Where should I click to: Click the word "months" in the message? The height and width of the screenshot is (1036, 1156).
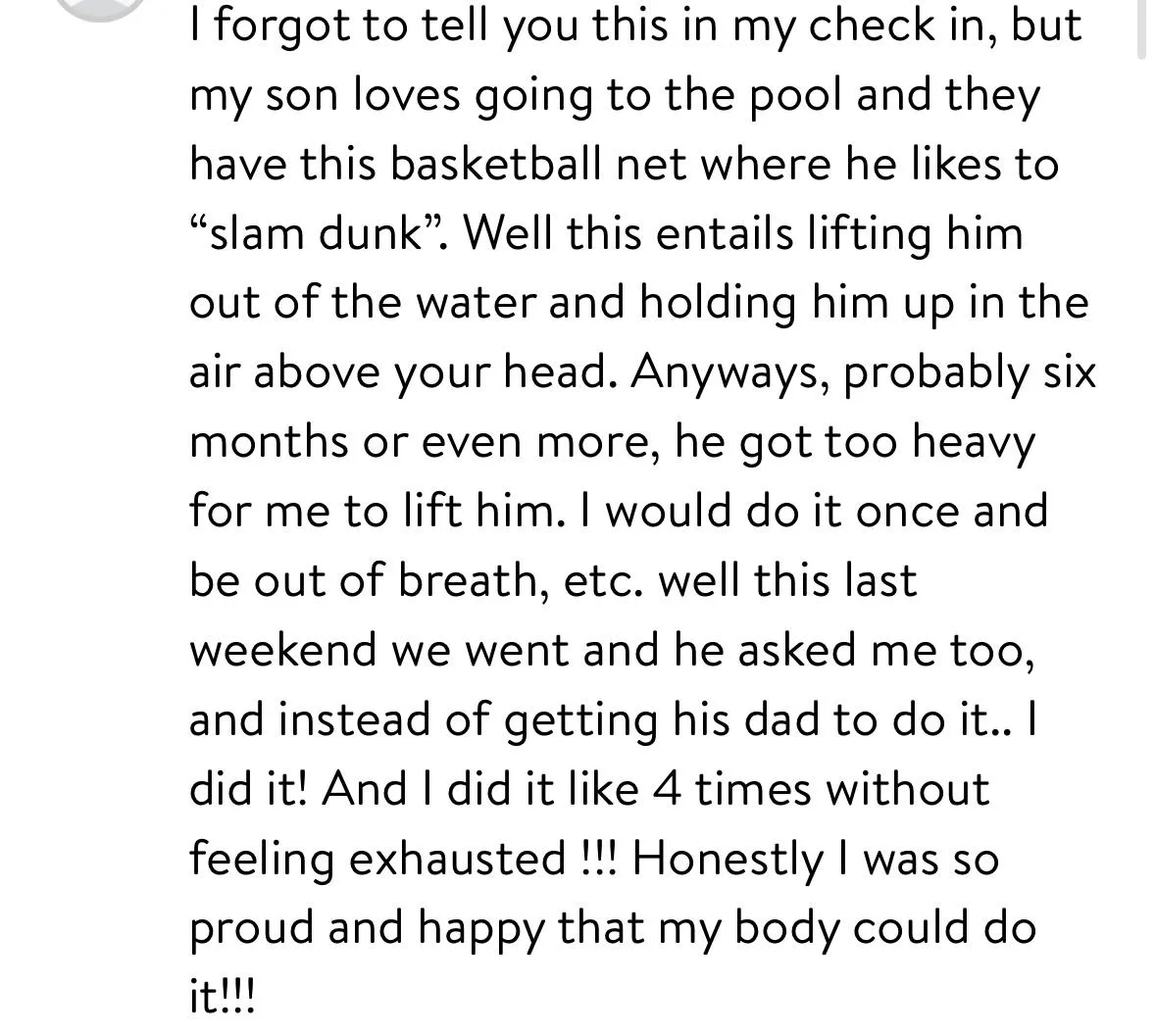click(x=268, y=442)
